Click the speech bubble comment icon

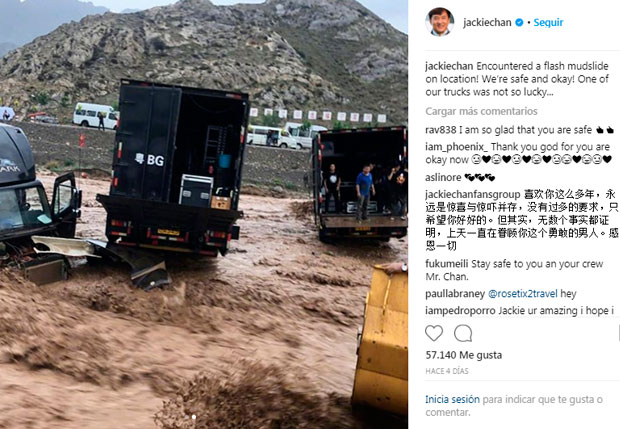tap(463, 333)
